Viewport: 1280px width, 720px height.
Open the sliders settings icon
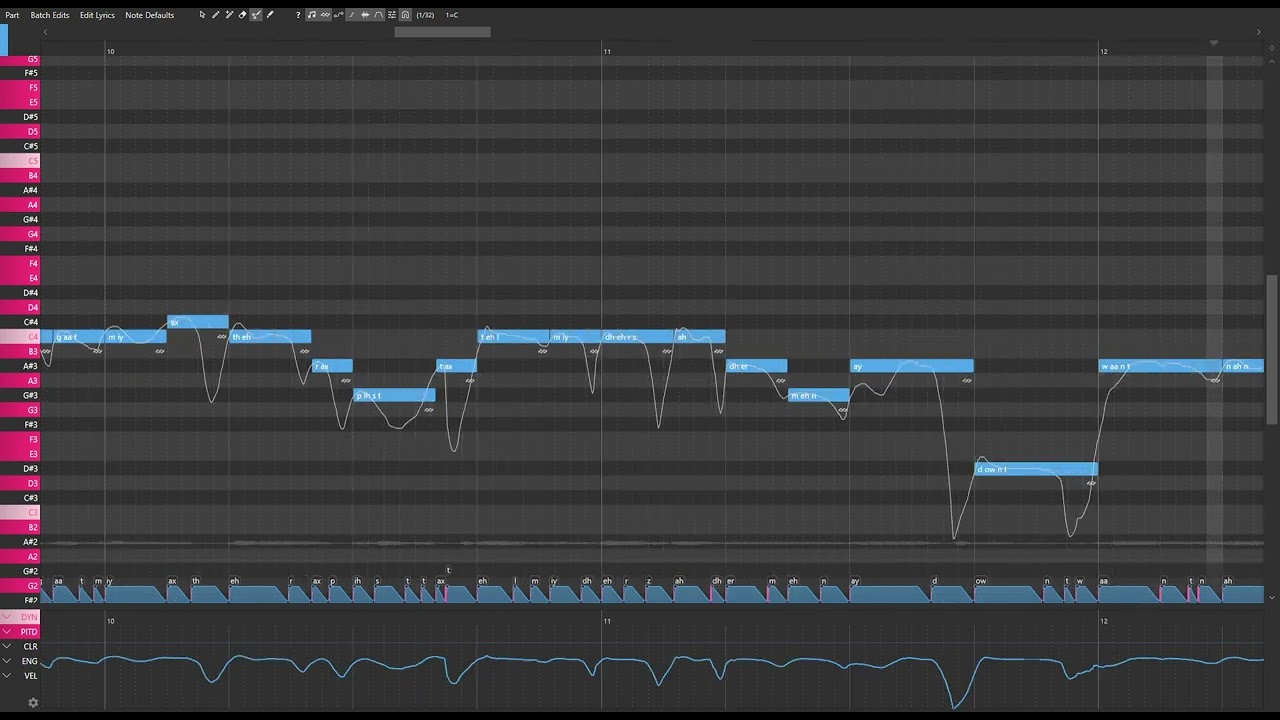(x=392, y=15)
